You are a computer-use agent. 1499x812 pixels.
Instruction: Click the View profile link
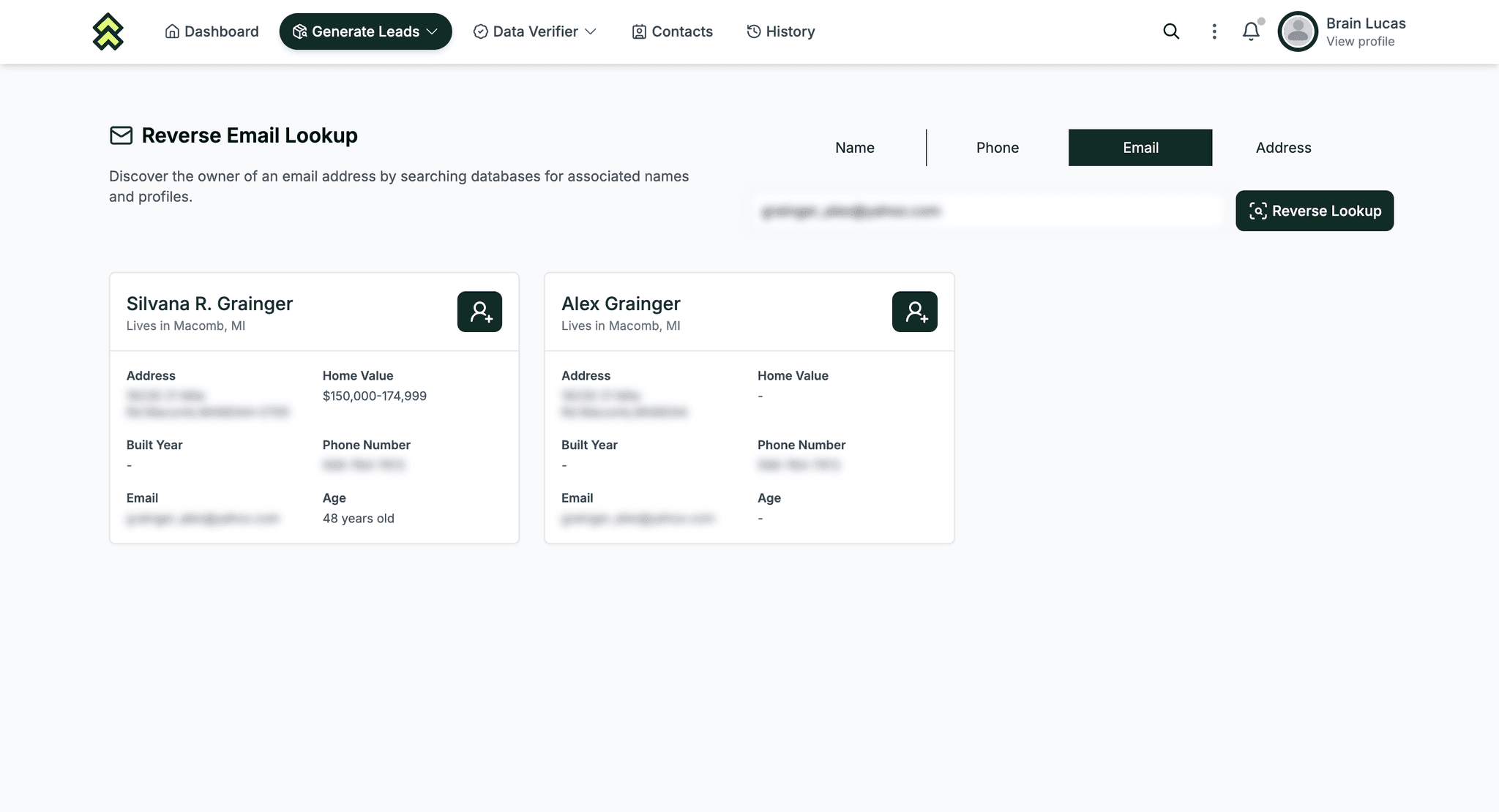click(1360, 42)
